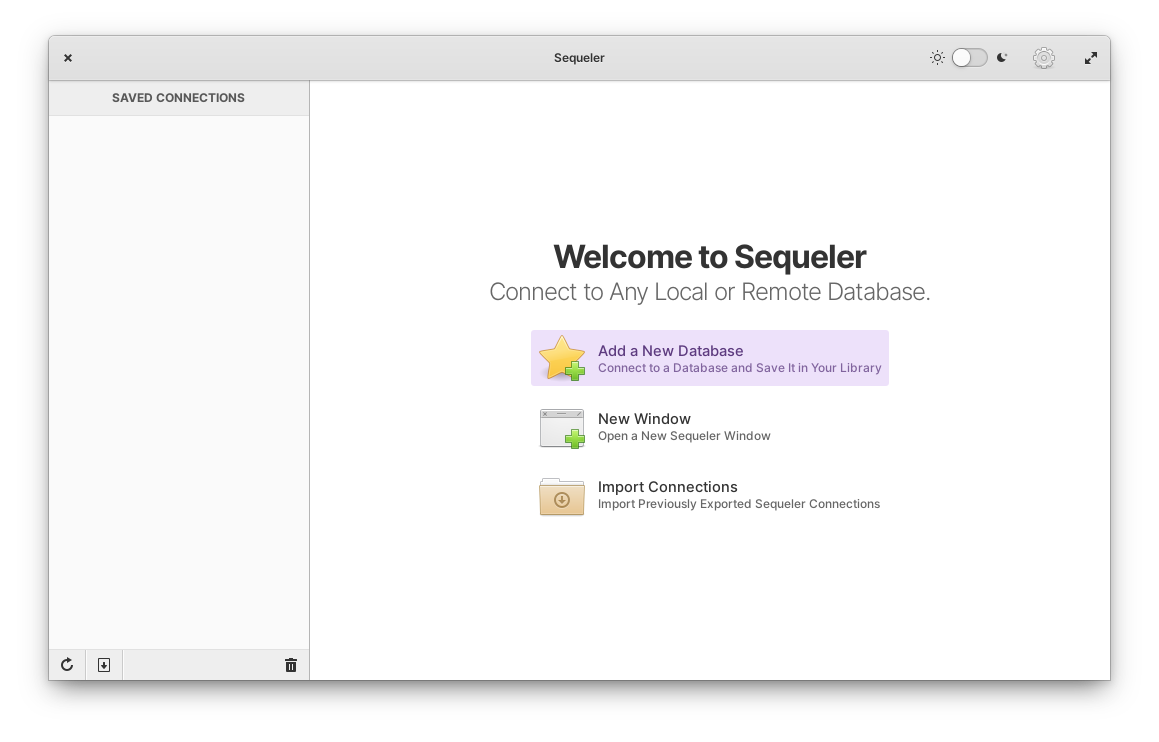Click "Import Previously Exported Sequeler Connections" text
Screen dimensions: 1159x742
click(738, 504)
